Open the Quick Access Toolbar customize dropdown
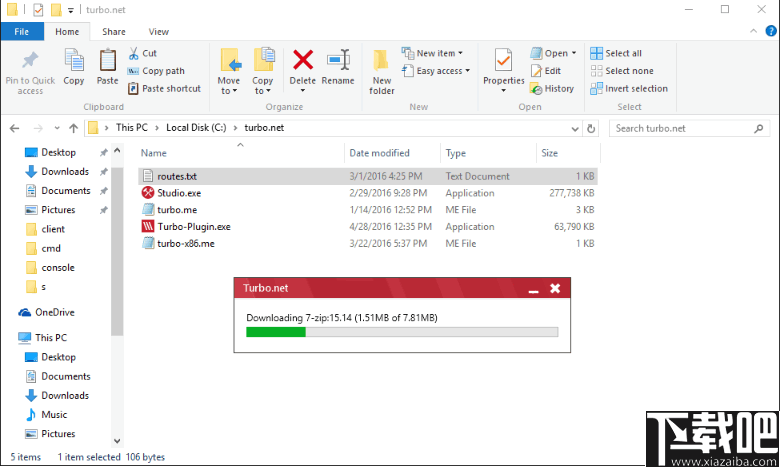Screen dimensions: 781x467 coord(71,10)
